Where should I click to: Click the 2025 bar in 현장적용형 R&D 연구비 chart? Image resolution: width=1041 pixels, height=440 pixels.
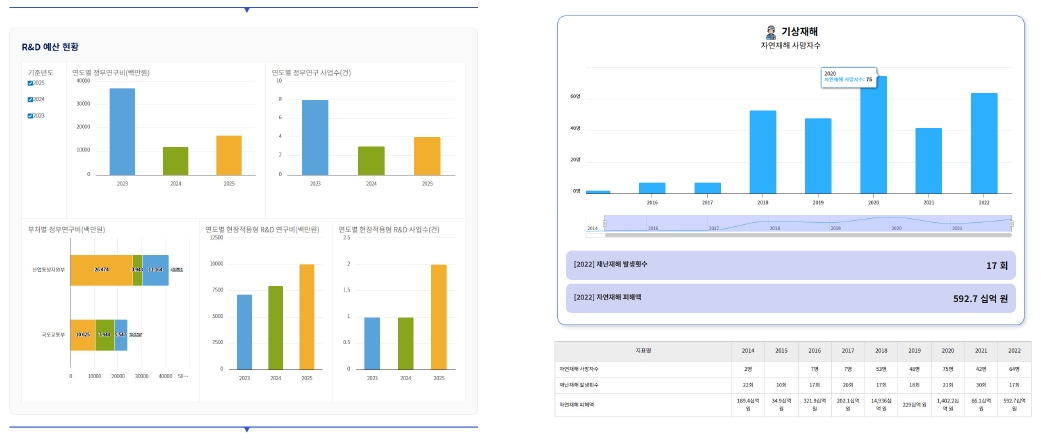click(x=307, y=317)
